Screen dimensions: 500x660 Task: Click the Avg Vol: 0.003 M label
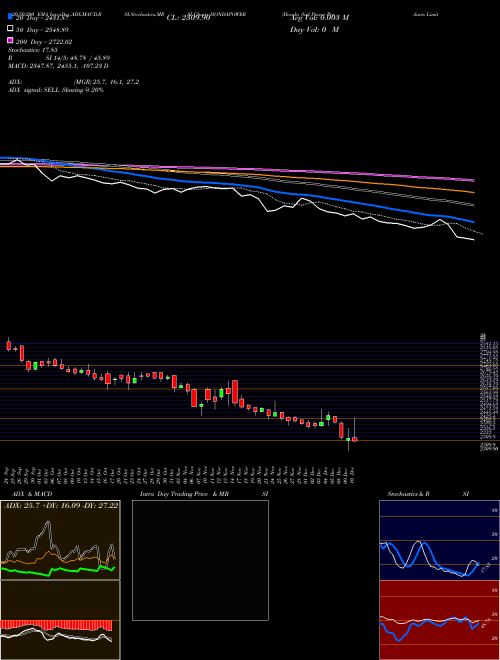tap(319, 18)
